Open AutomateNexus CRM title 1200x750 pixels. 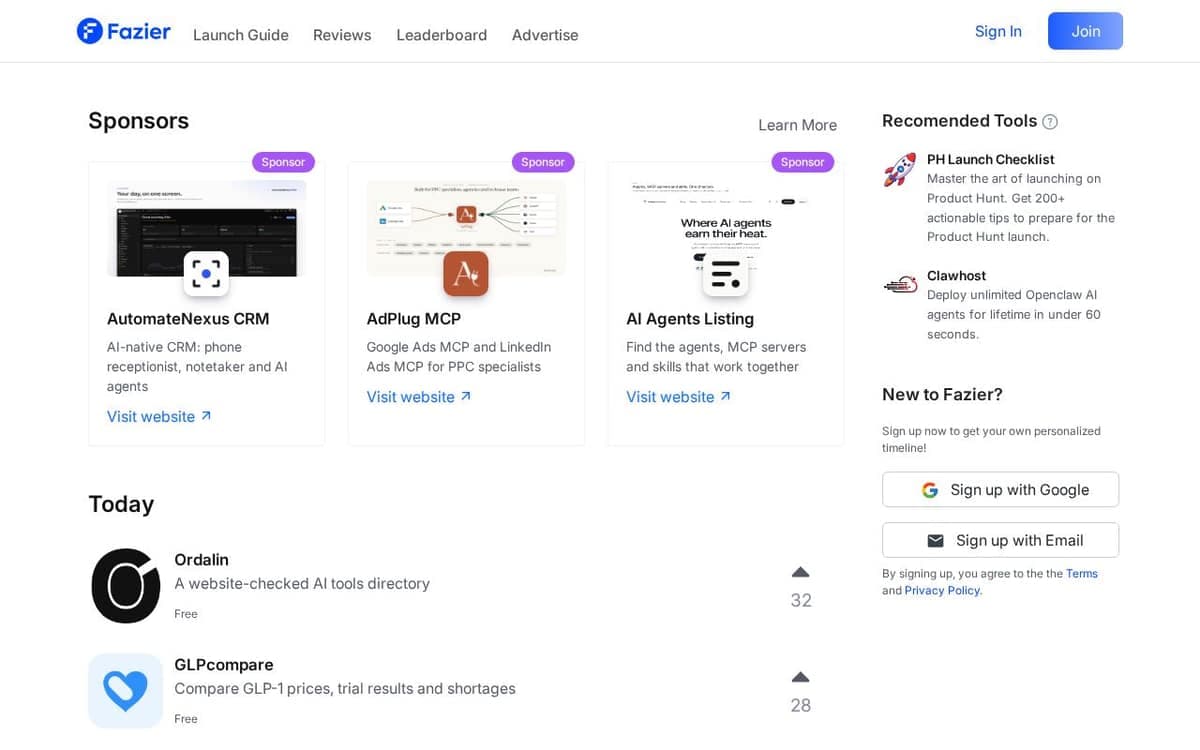coord(188,319)
